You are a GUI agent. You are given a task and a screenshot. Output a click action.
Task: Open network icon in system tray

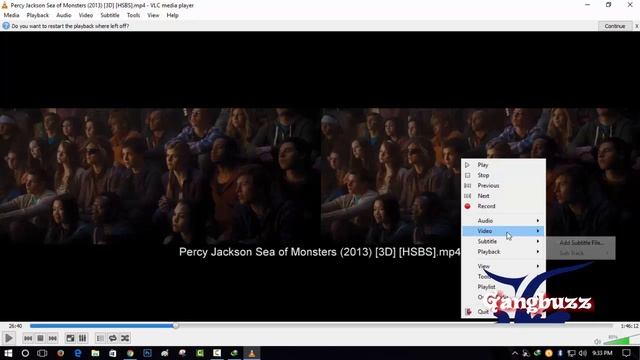[571, 353]
